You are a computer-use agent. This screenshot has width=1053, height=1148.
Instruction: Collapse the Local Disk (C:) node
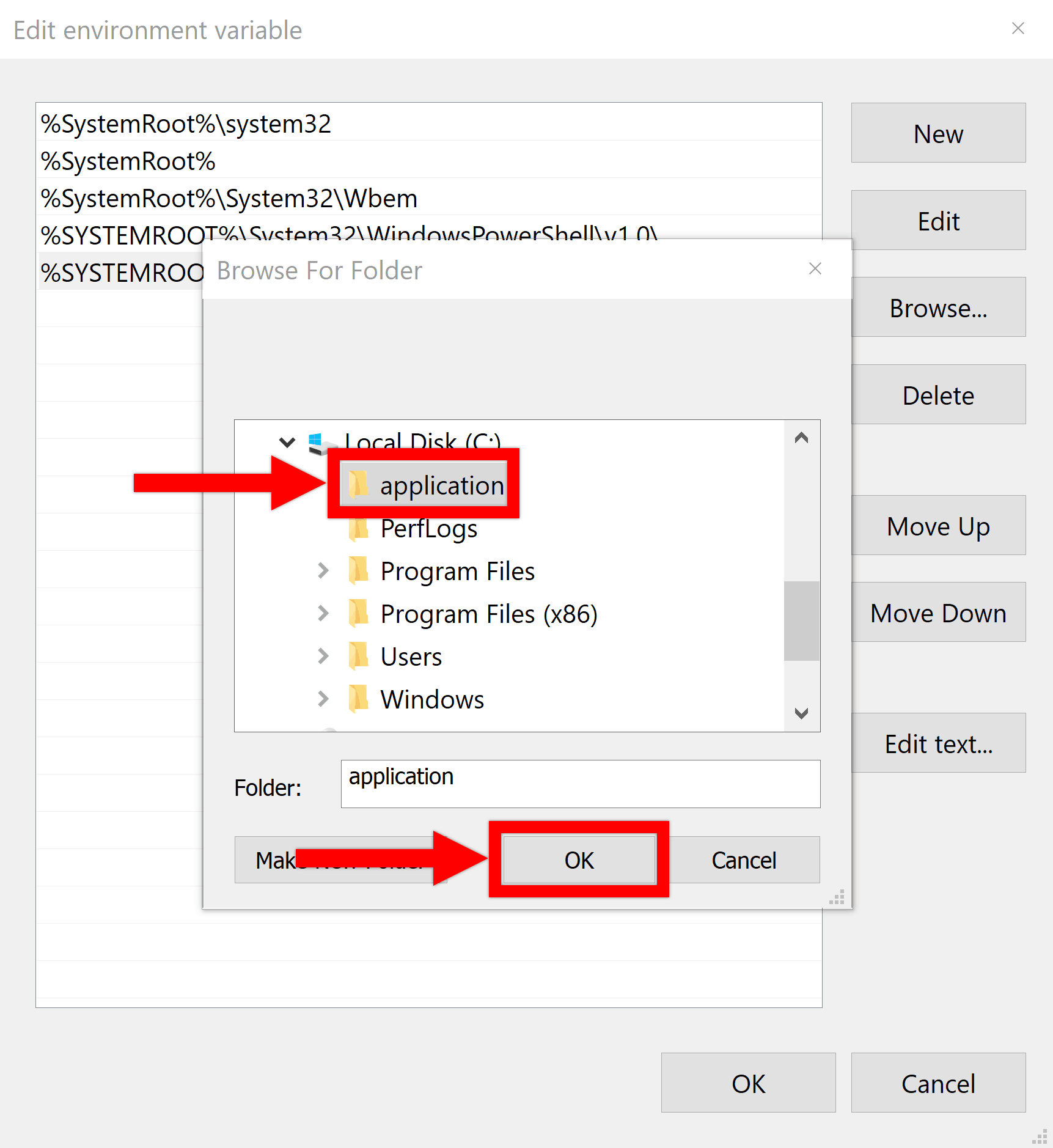[x=287, y=441]
